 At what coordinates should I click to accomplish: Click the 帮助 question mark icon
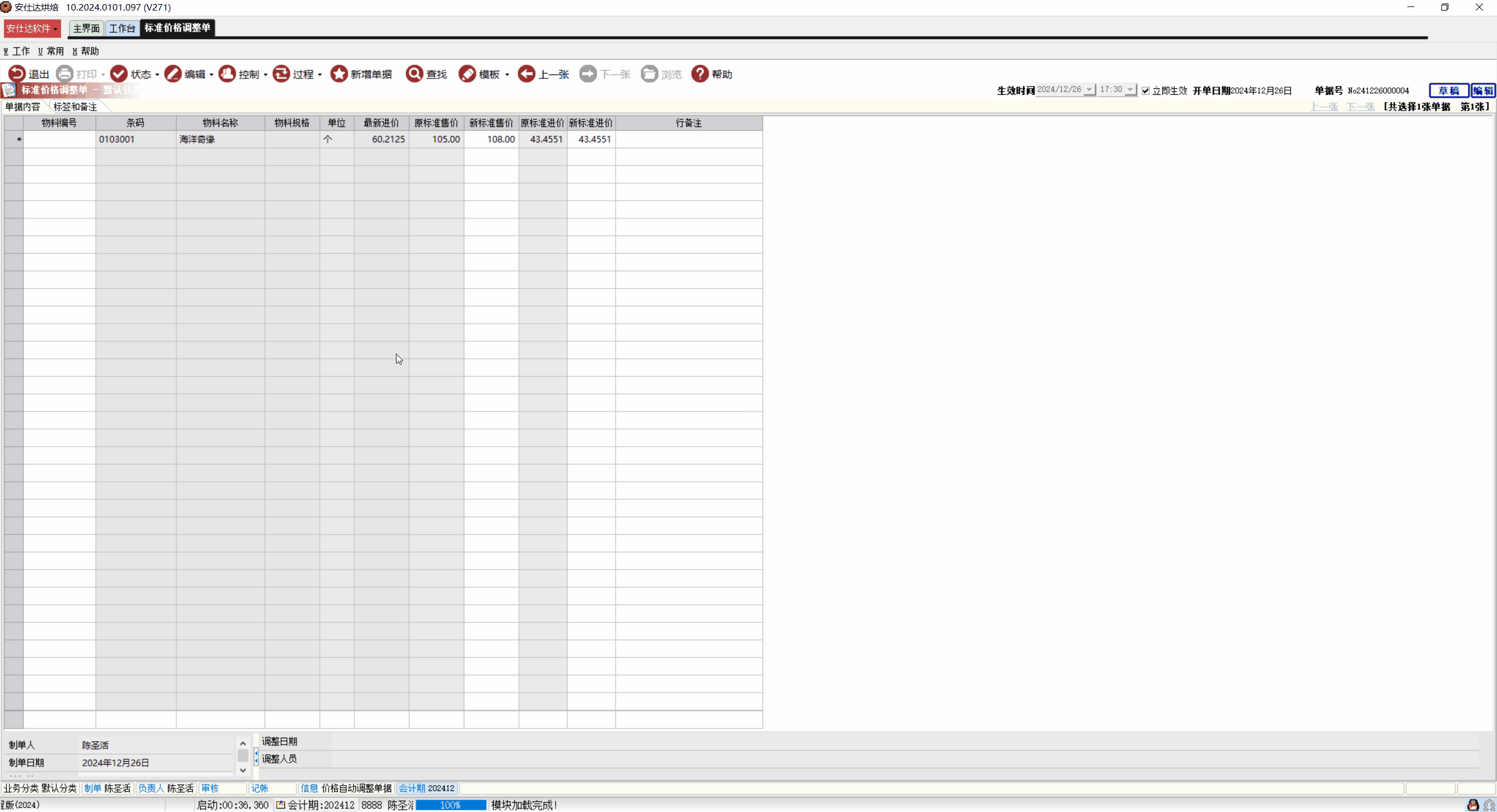(x=700, y=74)
